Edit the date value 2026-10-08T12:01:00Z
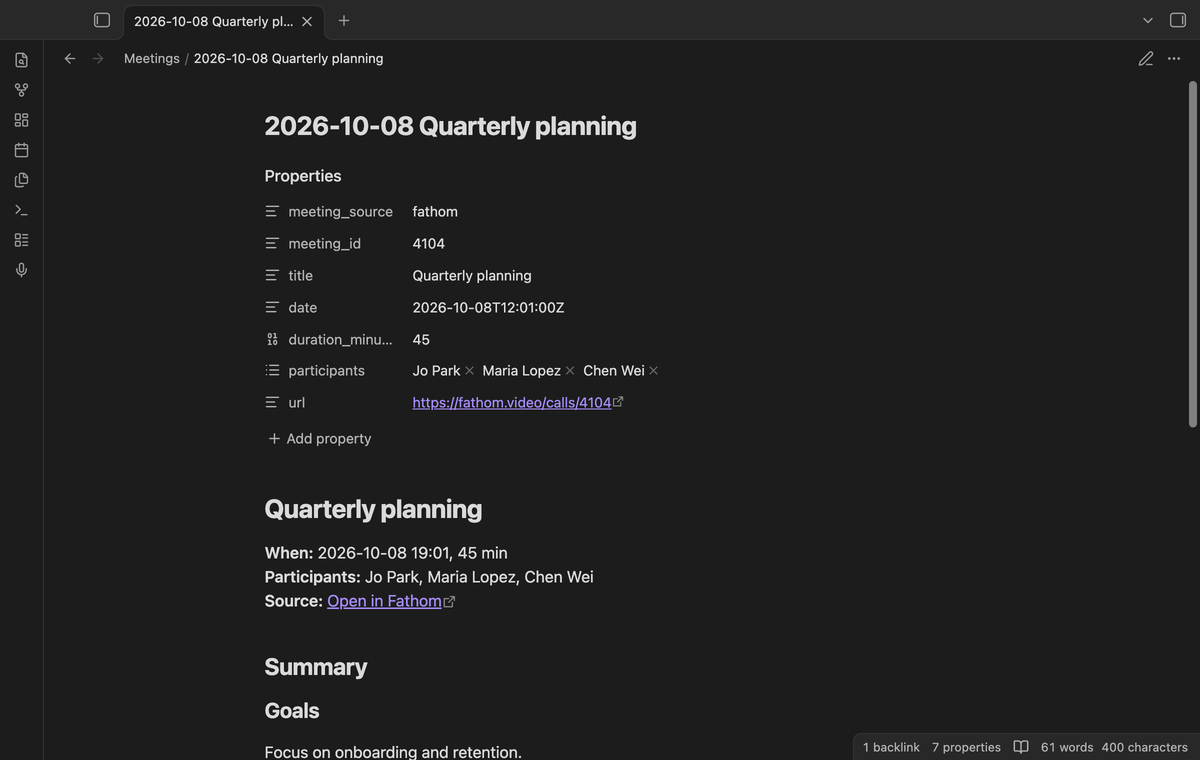Viewport: 1200px width, 760px height. coord(488,308)
